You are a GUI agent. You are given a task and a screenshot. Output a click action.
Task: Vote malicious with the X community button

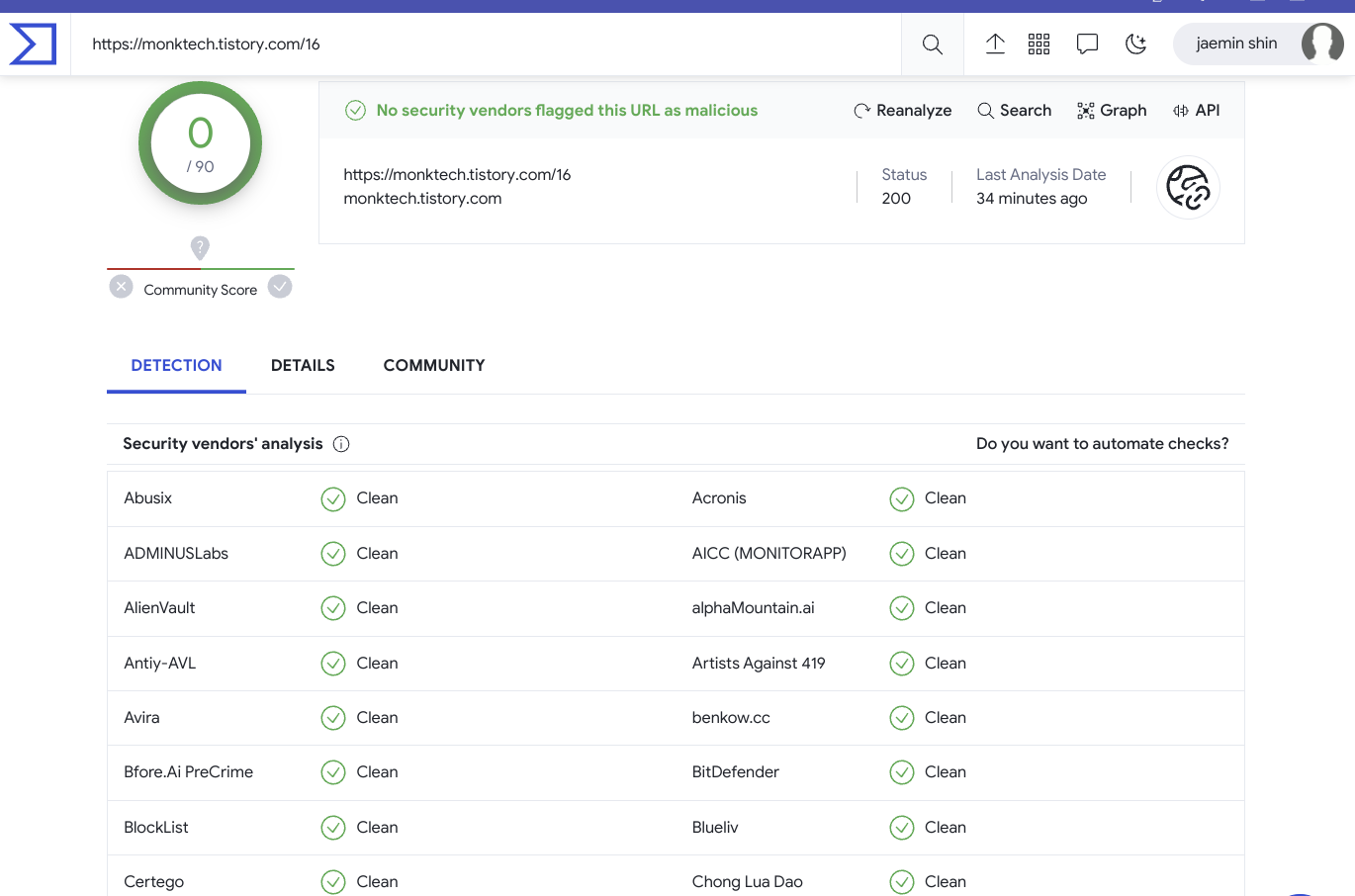tap(121, 287)
